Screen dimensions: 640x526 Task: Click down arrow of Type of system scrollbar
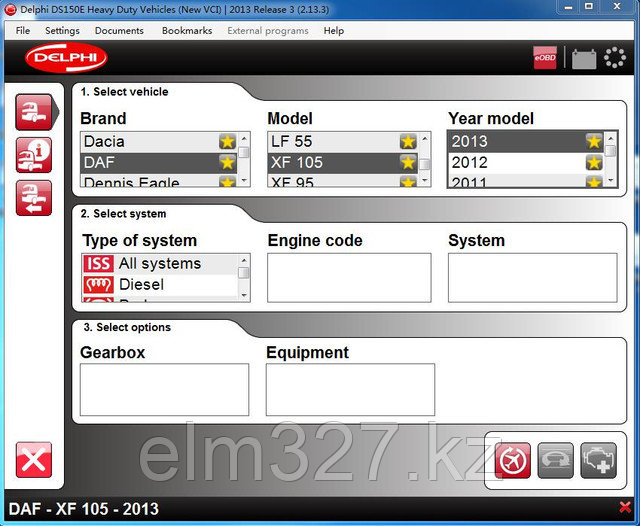[x=244, y=295]
